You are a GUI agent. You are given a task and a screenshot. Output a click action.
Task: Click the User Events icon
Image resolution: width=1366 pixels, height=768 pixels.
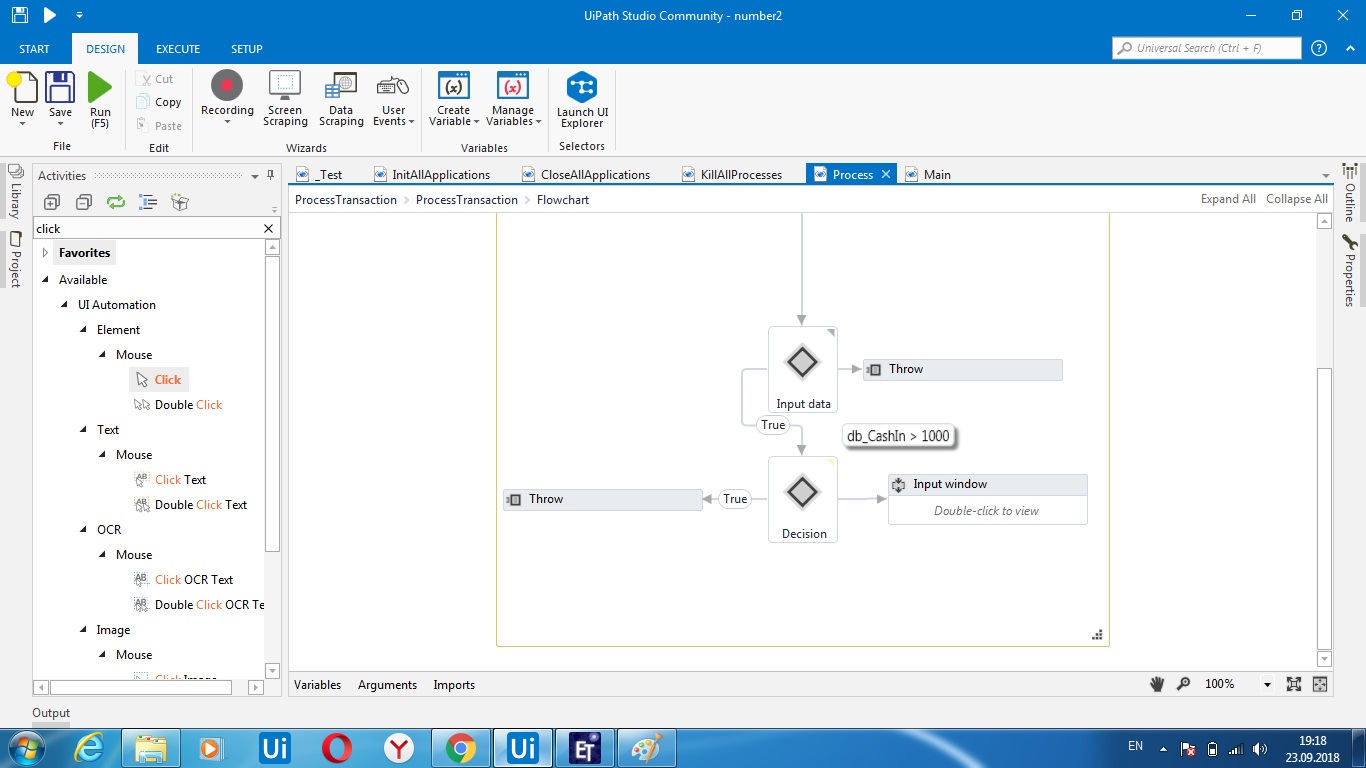[x=393, y=86]
